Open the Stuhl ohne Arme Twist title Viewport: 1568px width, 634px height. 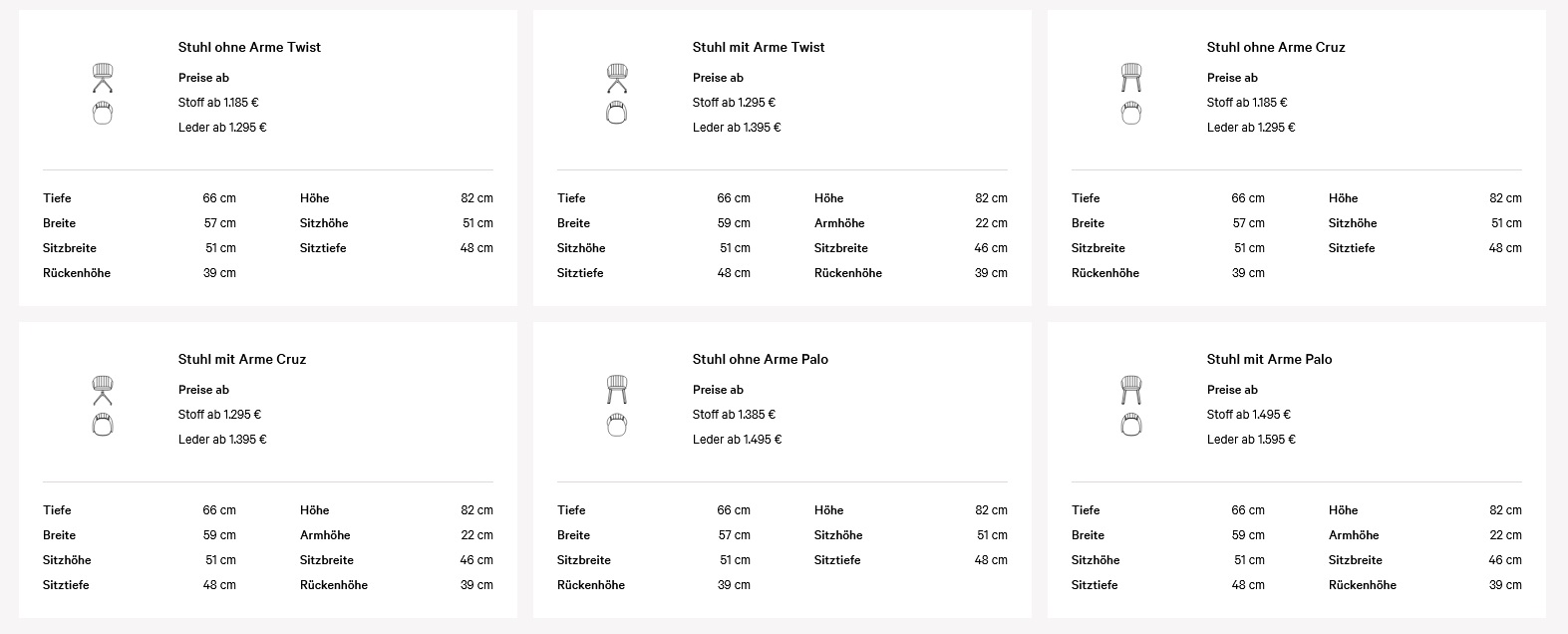click(x=249, y=47)
